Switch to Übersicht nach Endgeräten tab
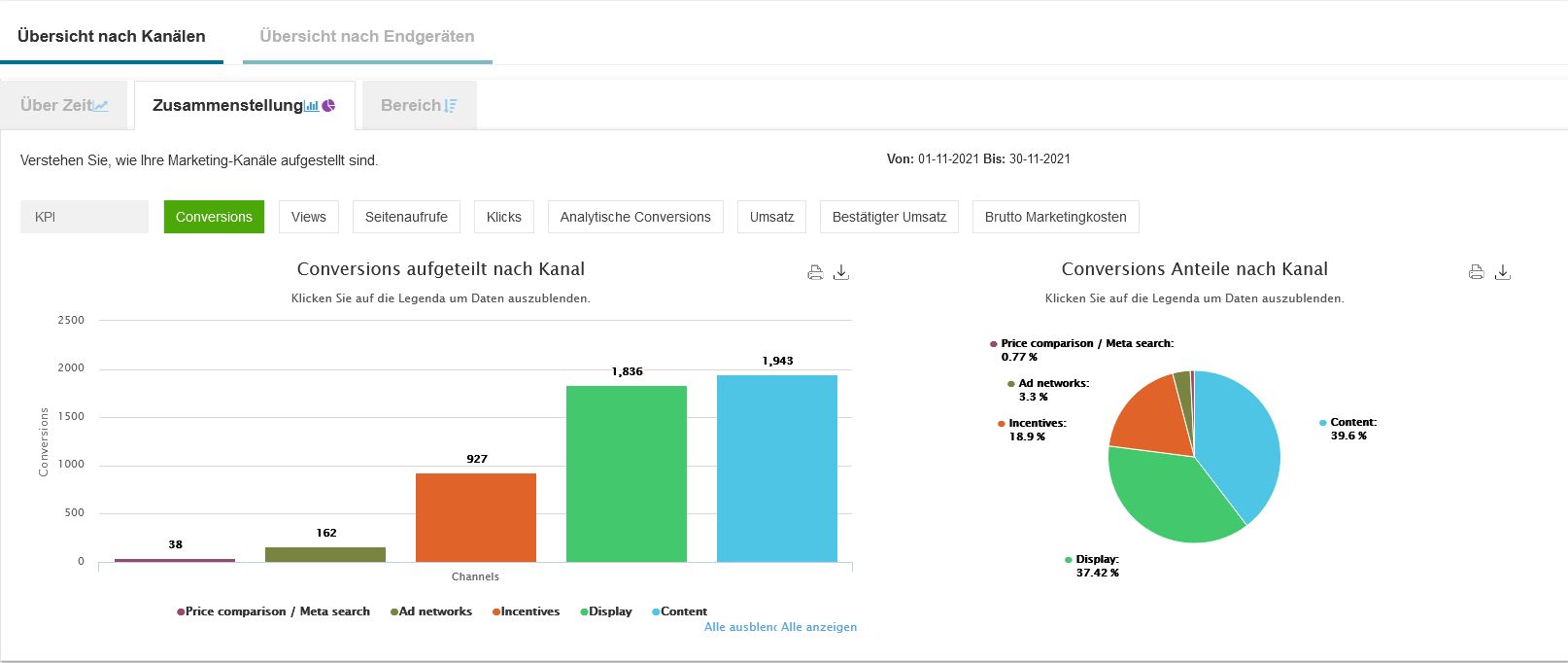 click(x=367, y=36)
